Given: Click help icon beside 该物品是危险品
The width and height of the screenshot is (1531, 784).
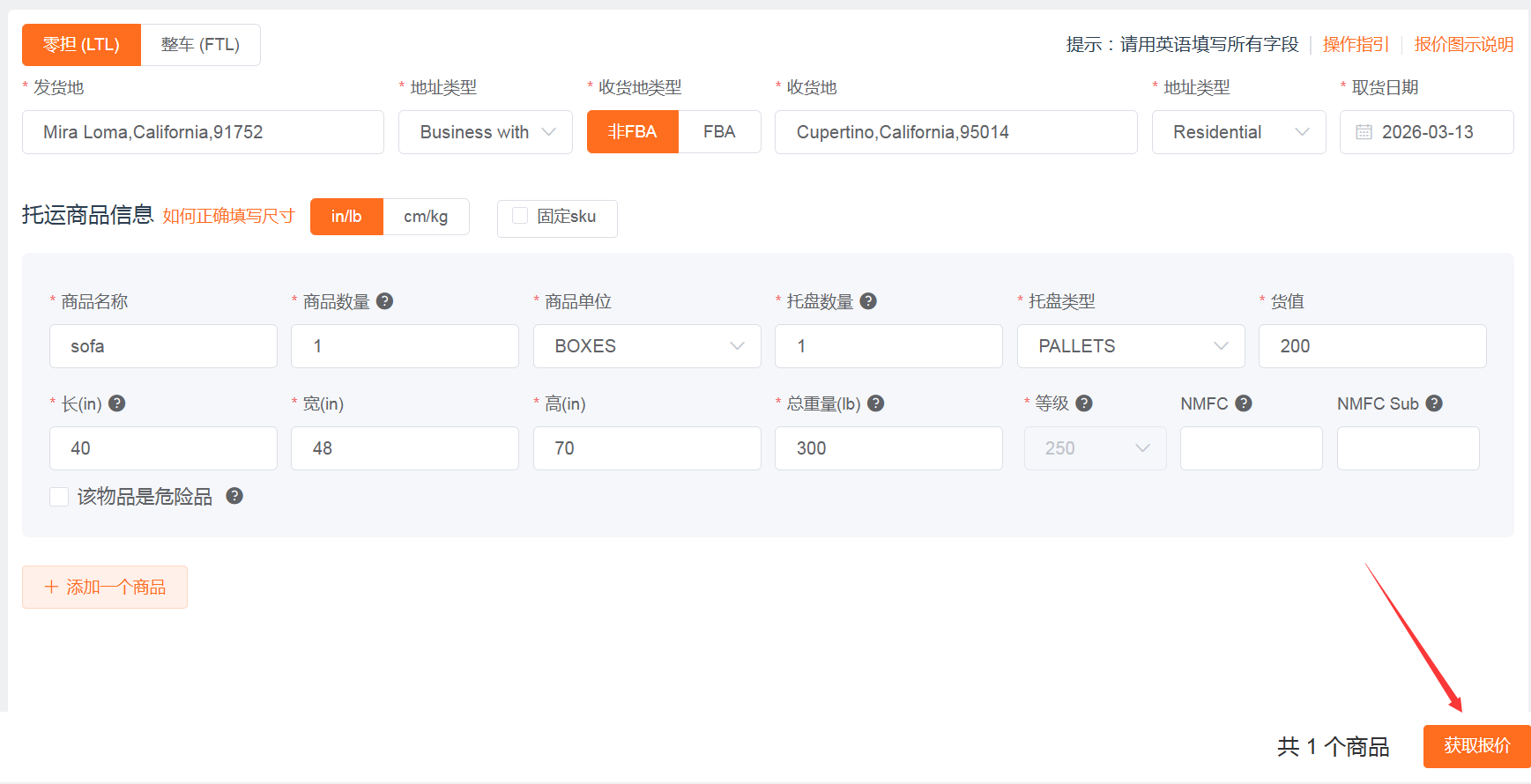Looking at the screenshot, I should (234, 496).
